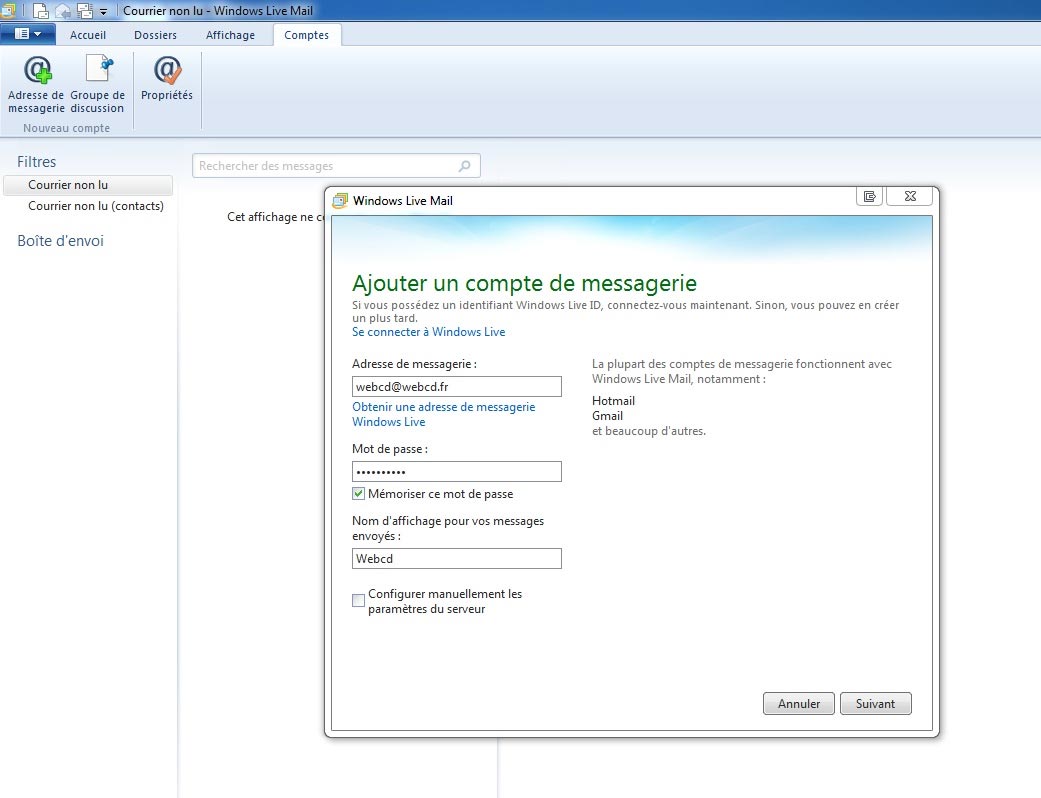
Task: Select Courrier non lu (contacts) filter
Action: click(x=96, y=206)
